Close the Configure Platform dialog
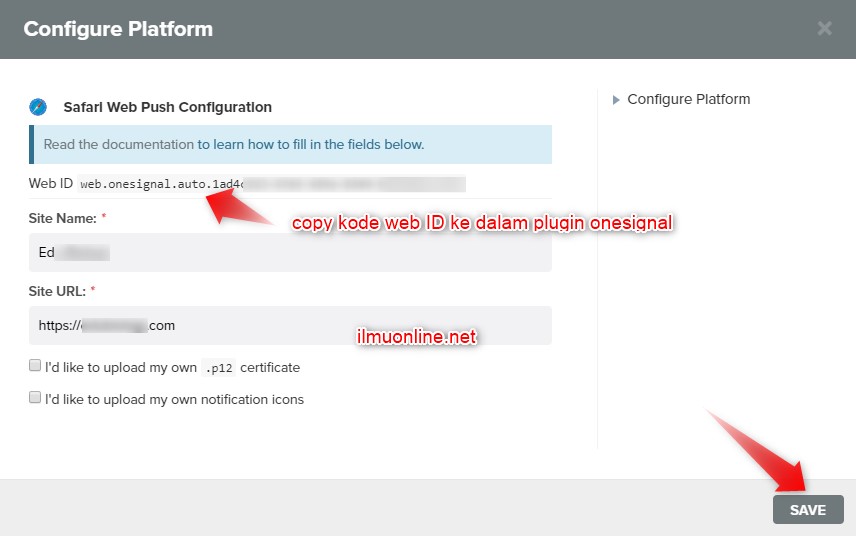The image size is (856, 536). click(x=824, y=28)
